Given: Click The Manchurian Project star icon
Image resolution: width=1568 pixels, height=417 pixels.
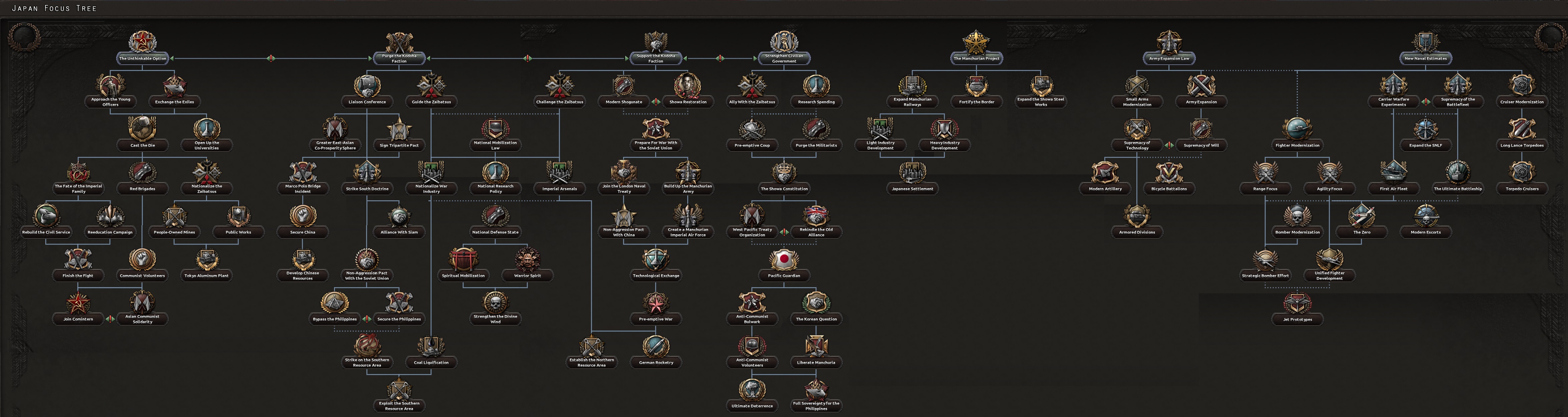Looking at the screenshot, I should point(976,42).
